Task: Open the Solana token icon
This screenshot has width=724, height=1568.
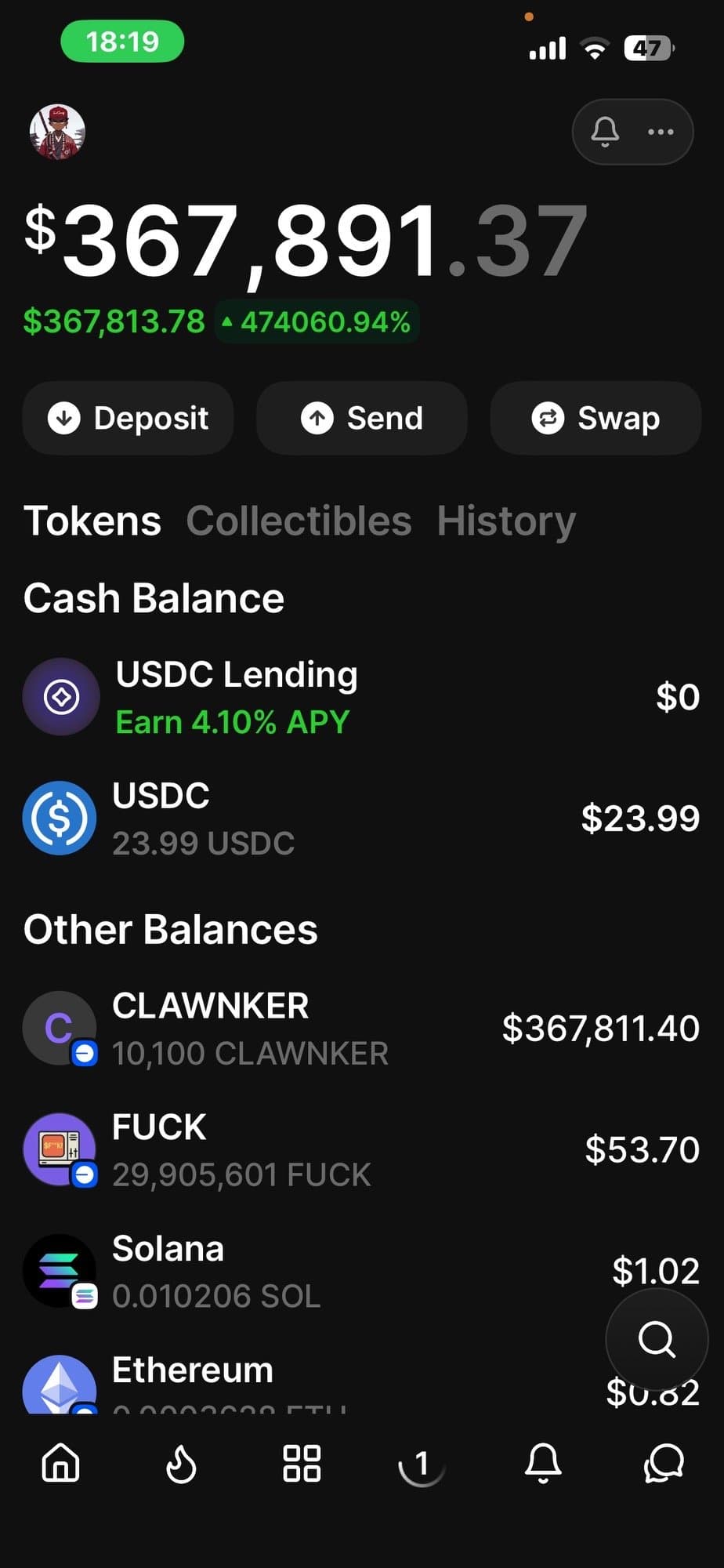Action: 60,1271
